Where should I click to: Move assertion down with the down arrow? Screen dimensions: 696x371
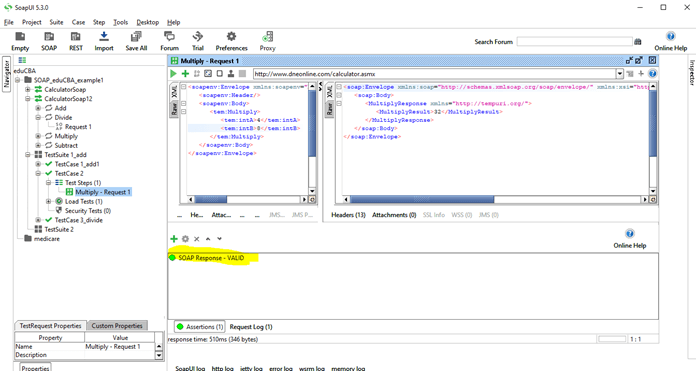(219, 239)
